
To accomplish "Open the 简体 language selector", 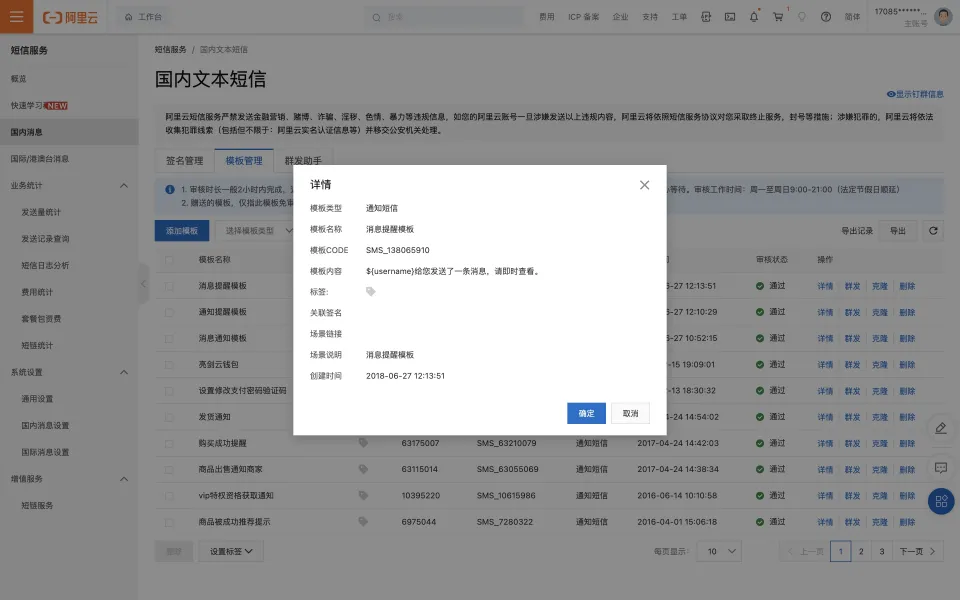I will click(852, 17).
